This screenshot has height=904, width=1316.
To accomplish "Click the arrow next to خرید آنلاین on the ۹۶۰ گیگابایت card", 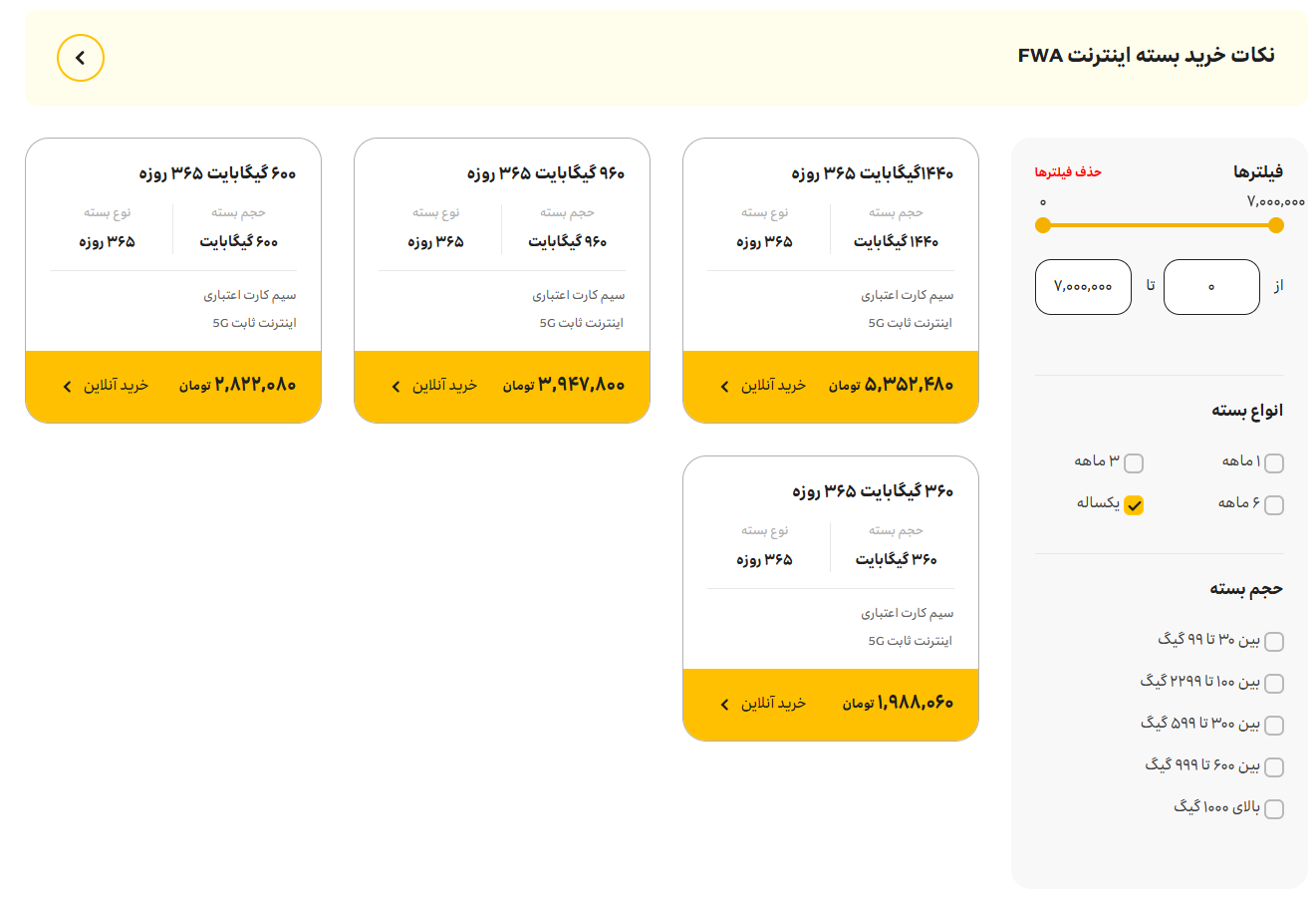I will click(x=395, y=387).
